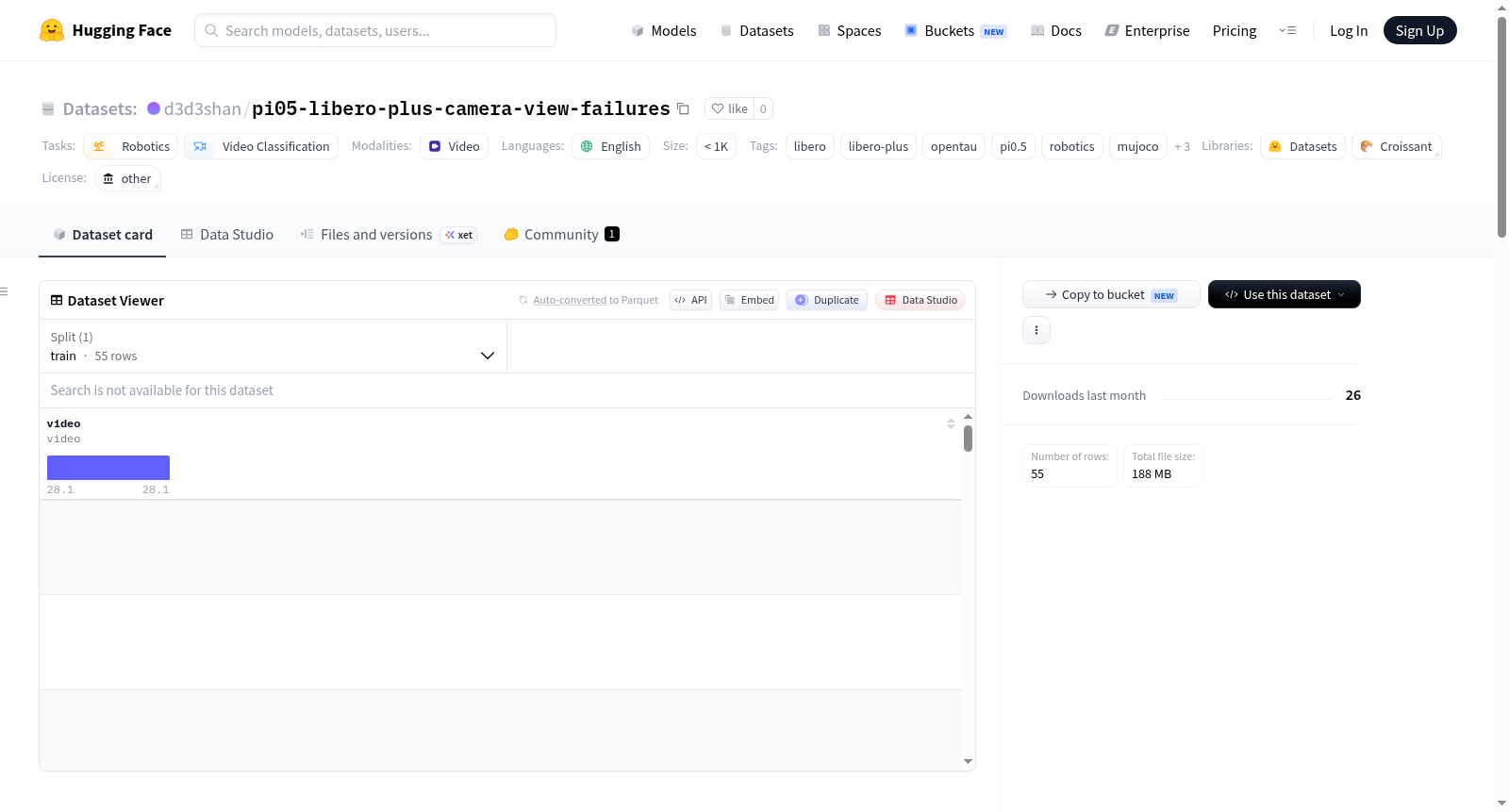
Task: Select the Datasets library tag
Action: coord(1302,146)
